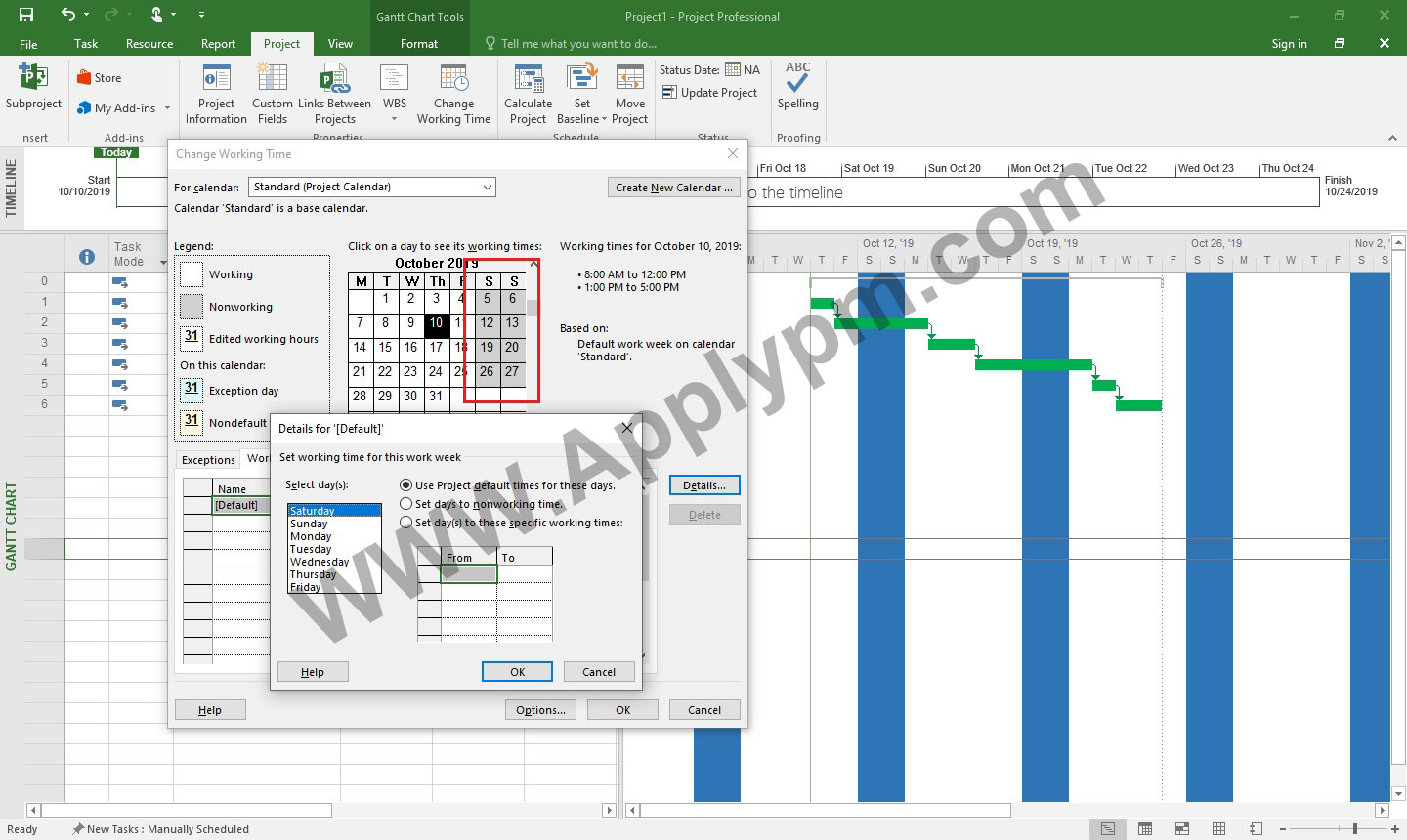Select Saturday in the day list
This screenshot has width=1407, height=840.
(334, 511)
